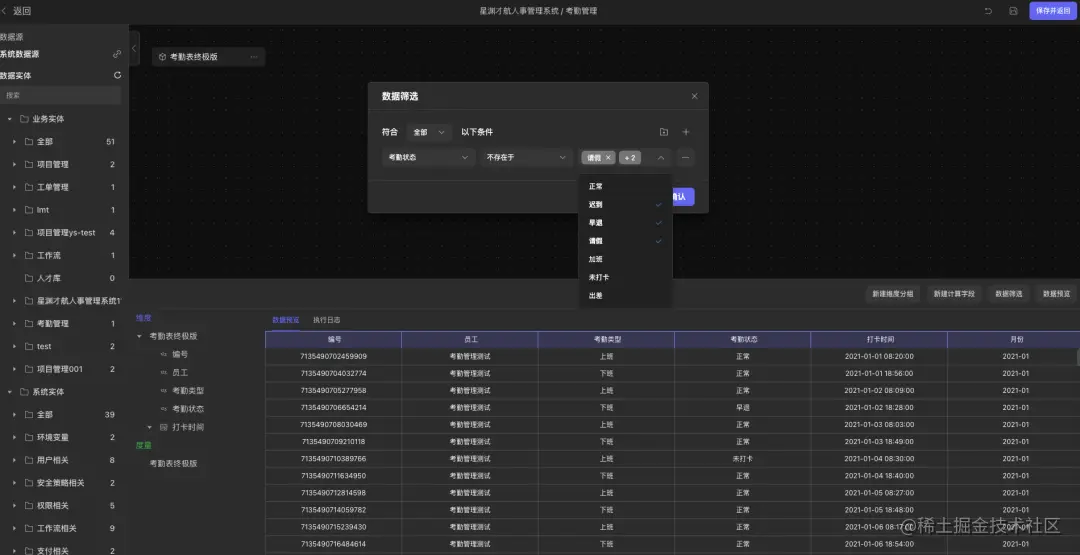Image resolution: width=1080 pixels, height=555 pixels.
Task: Collapse the value selector with its up chevron
Action: 661,158
